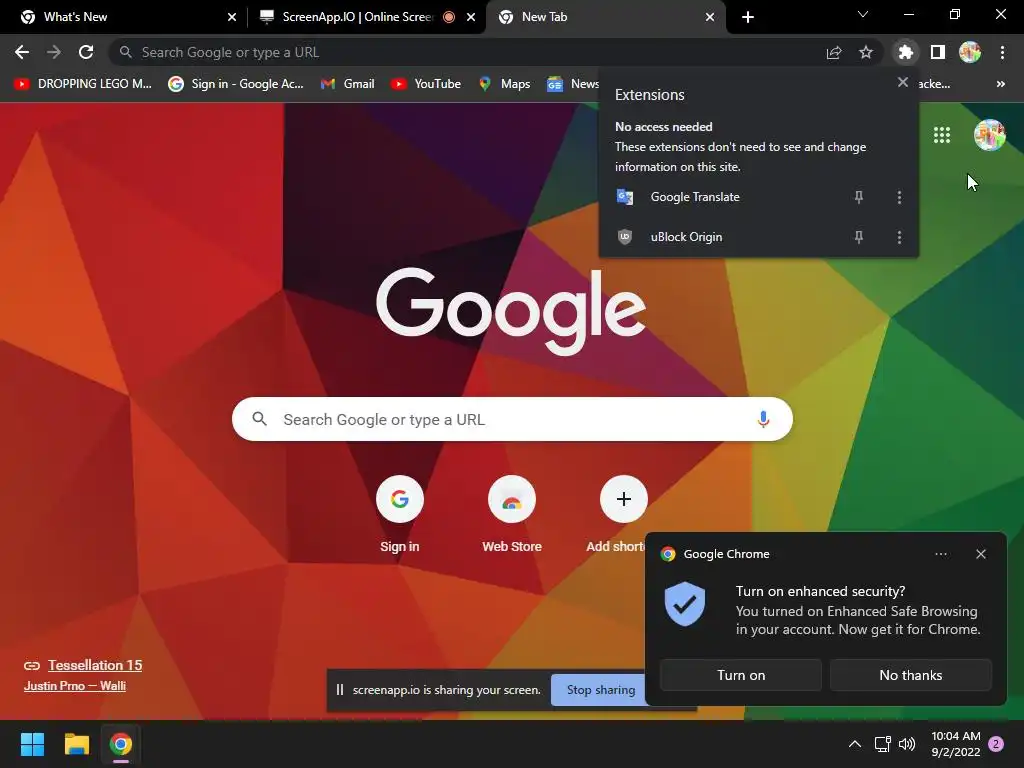Close the Extensions puzzle menu from toolbar
This screenshot has width=1024, height=768.
905,52
